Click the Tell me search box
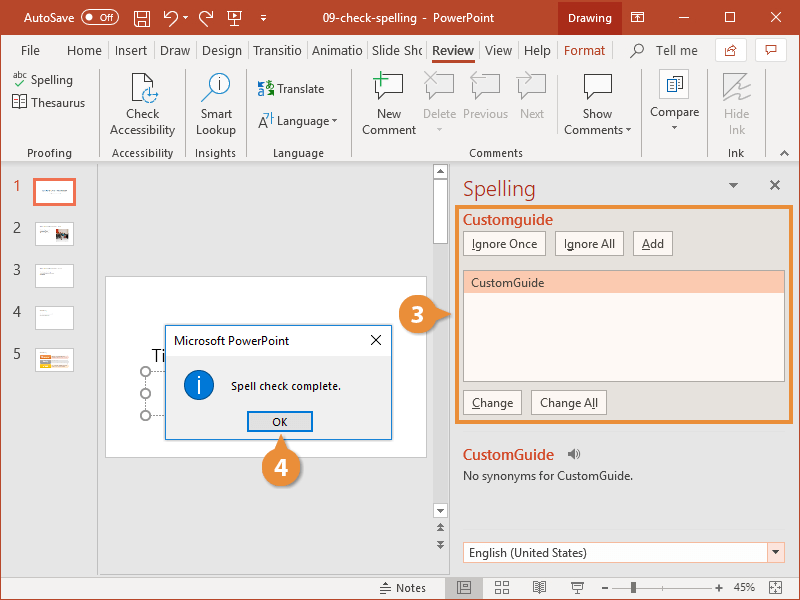The image size is (800, 600). [663, 51]
